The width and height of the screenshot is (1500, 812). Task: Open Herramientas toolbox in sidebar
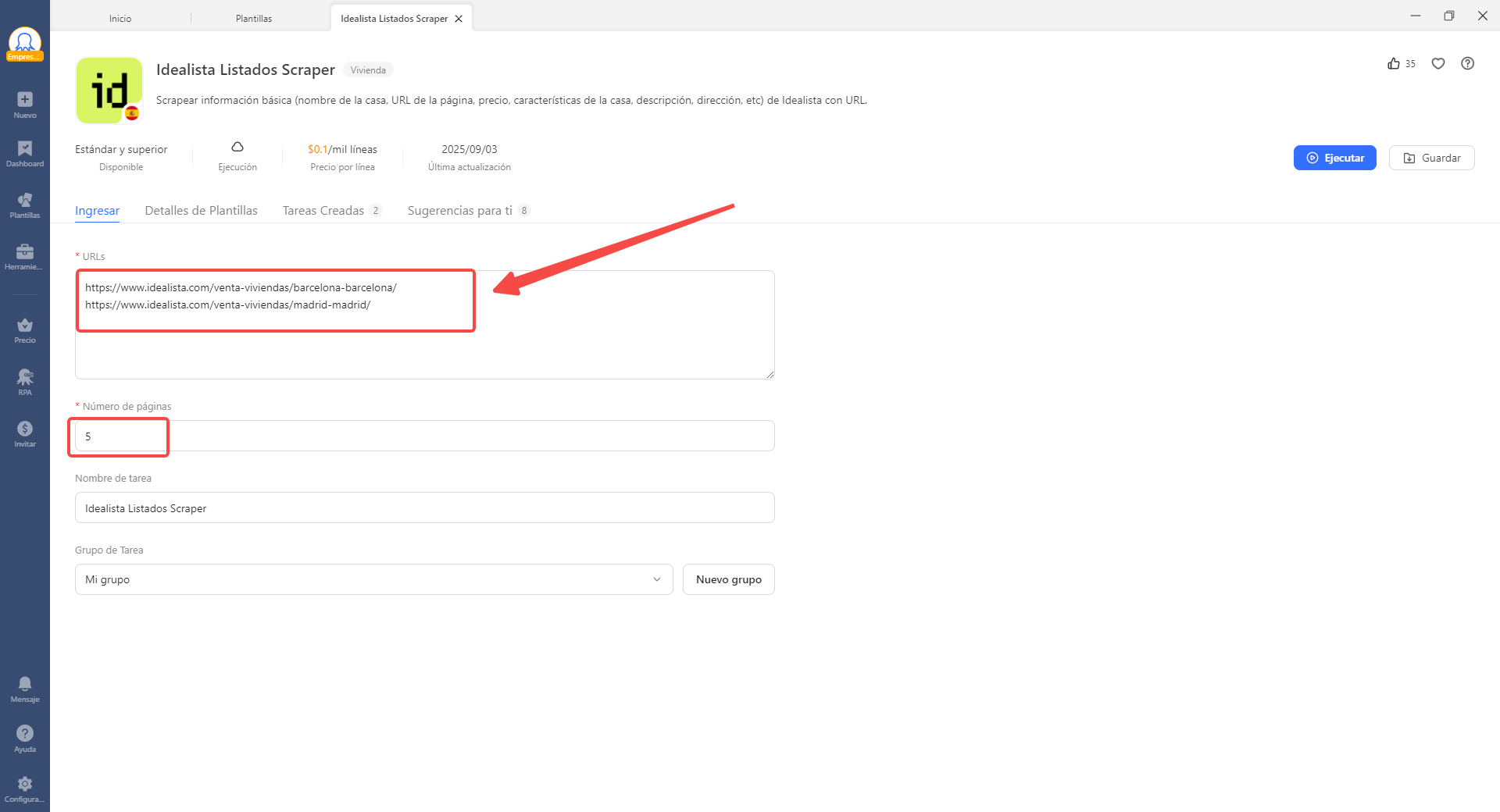[x=25, y=251]
